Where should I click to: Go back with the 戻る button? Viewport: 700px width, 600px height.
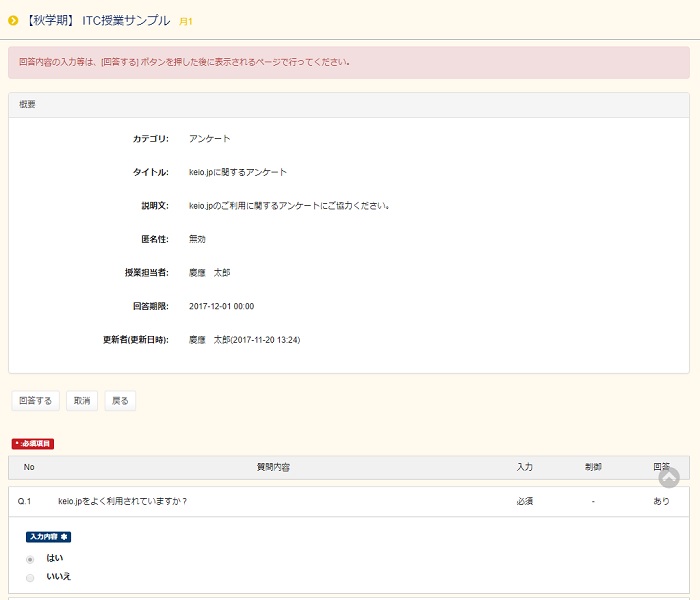[x=120, y=401]
